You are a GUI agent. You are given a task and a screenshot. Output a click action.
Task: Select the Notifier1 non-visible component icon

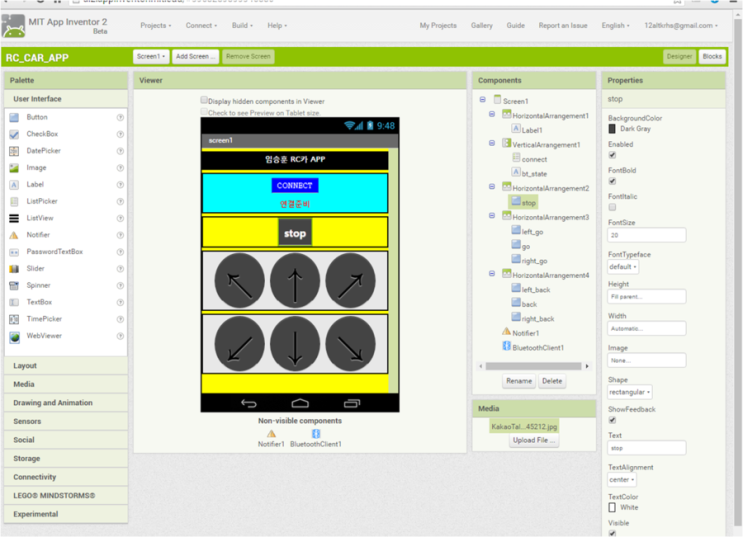pyautogui.click(x=271, y=433)
